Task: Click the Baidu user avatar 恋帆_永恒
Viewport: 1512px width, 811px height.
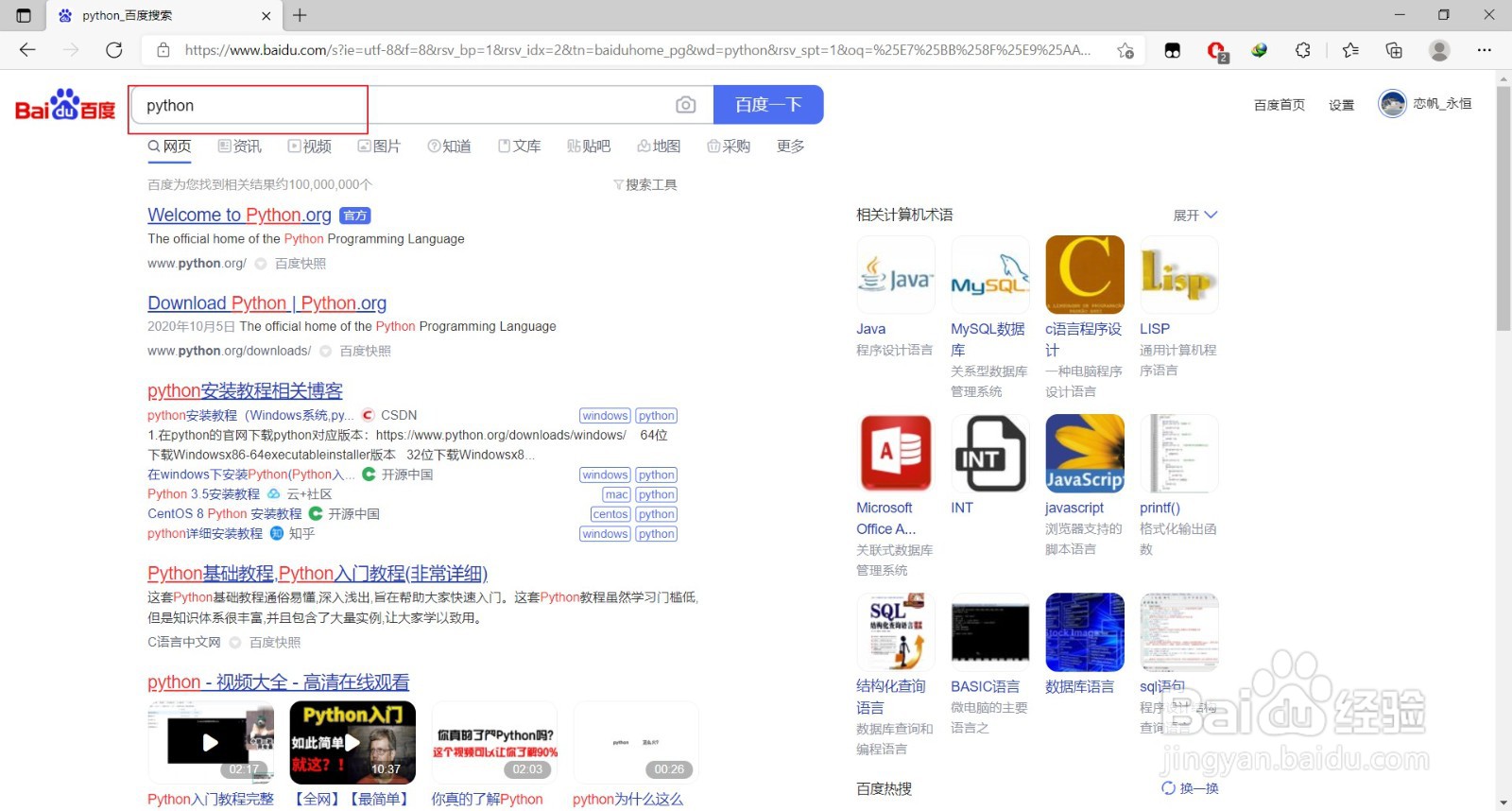Action: click(x=1392, y=103)
